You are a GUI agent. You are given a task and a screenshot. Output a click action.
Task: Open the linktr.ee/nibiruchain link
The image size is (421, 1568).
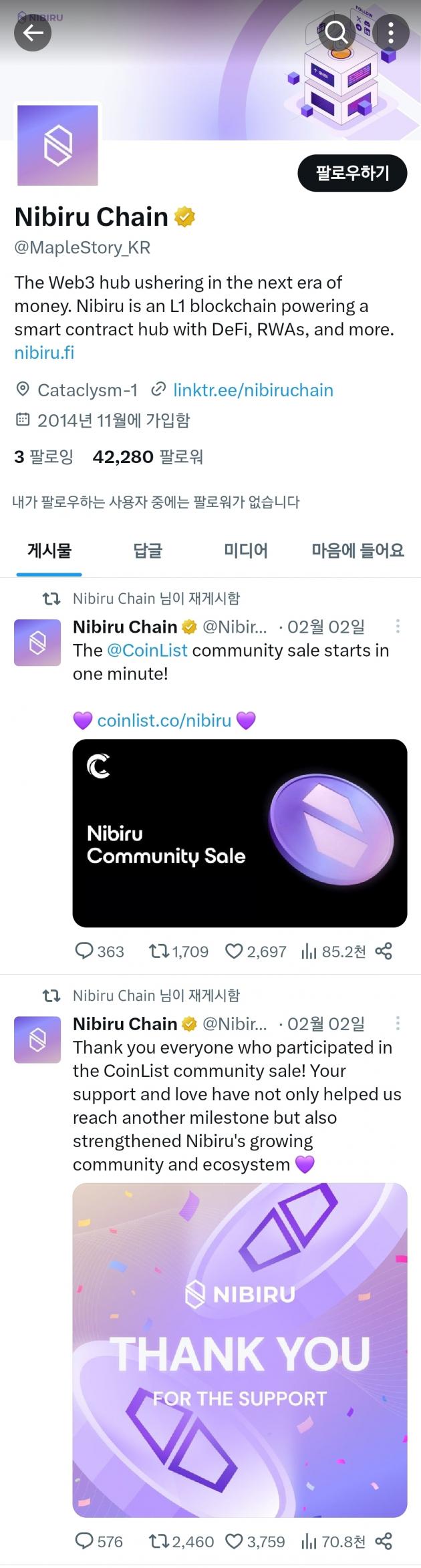coord(254,390)
